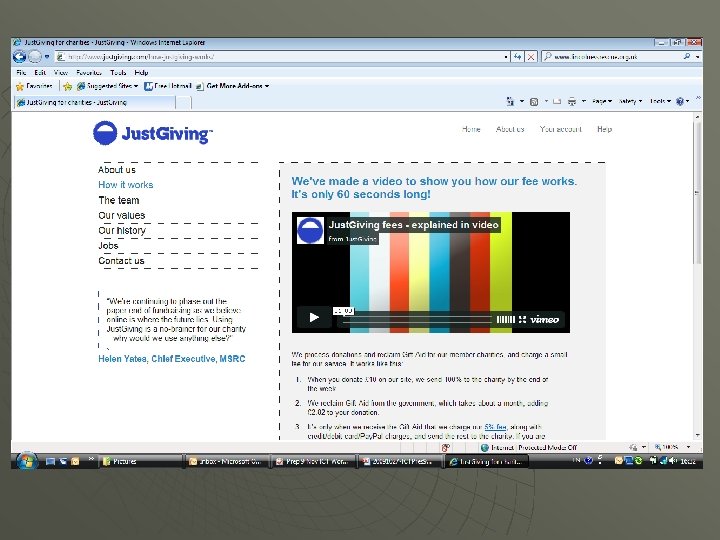Image resolution: width=720 pixels, height=540 pixels.
Task: Open a new blank tab
Action: [x=183, y=102]
